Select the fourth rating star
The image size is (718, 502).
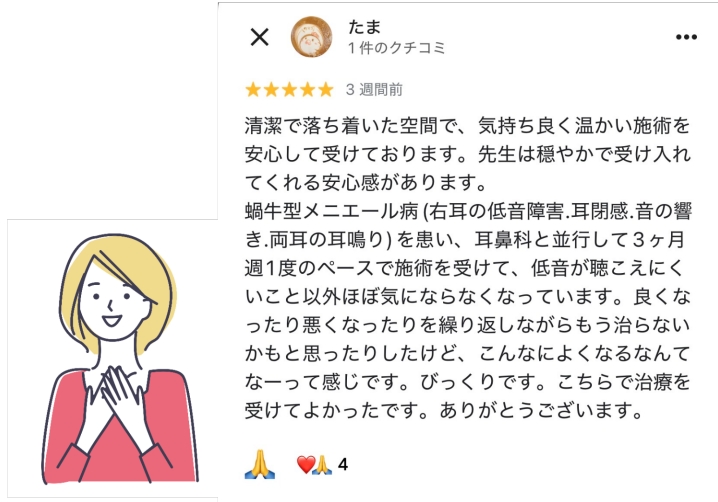coord(307,89)
